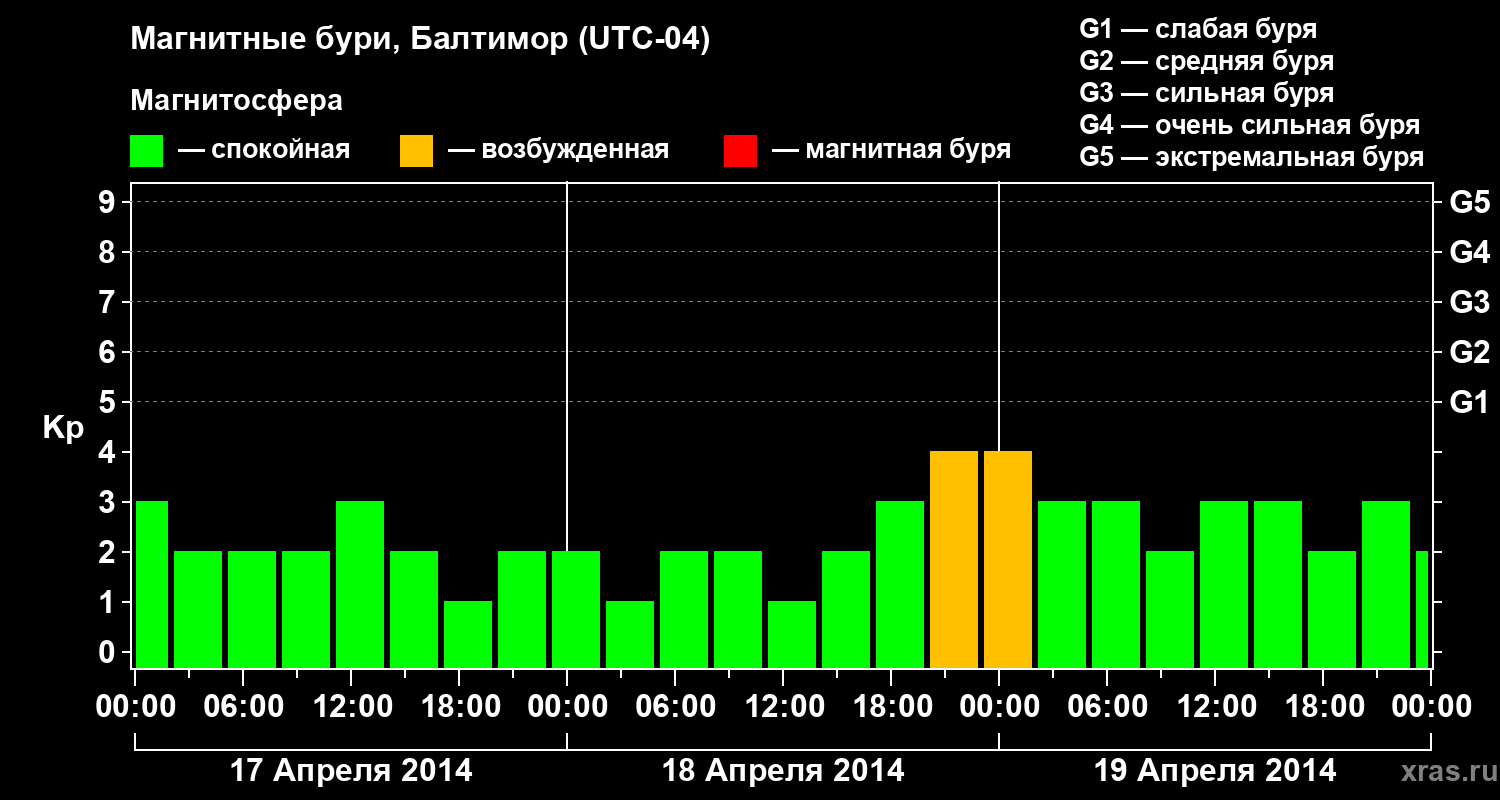
Task: Click the green 'спокойная' legend swatch
Action: 146,151
